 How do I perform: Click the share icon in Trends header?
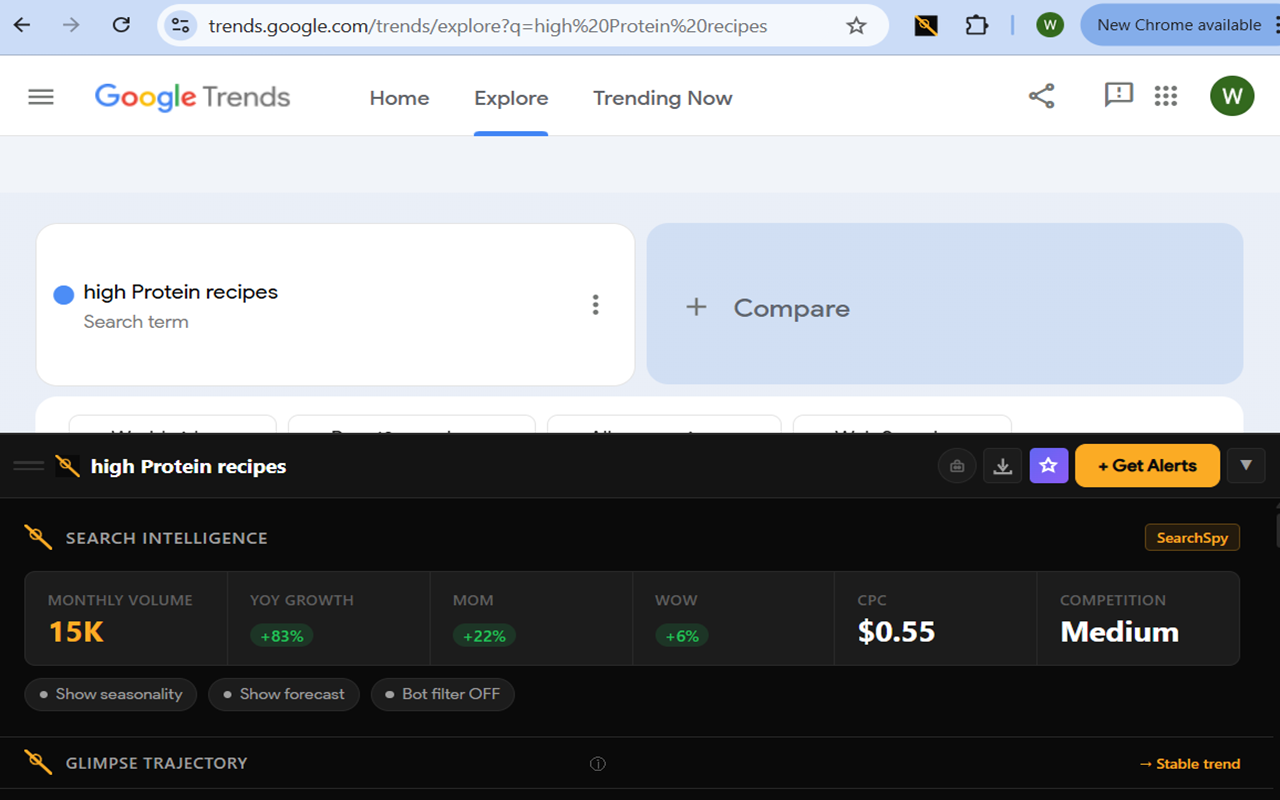coord(1042,96)
